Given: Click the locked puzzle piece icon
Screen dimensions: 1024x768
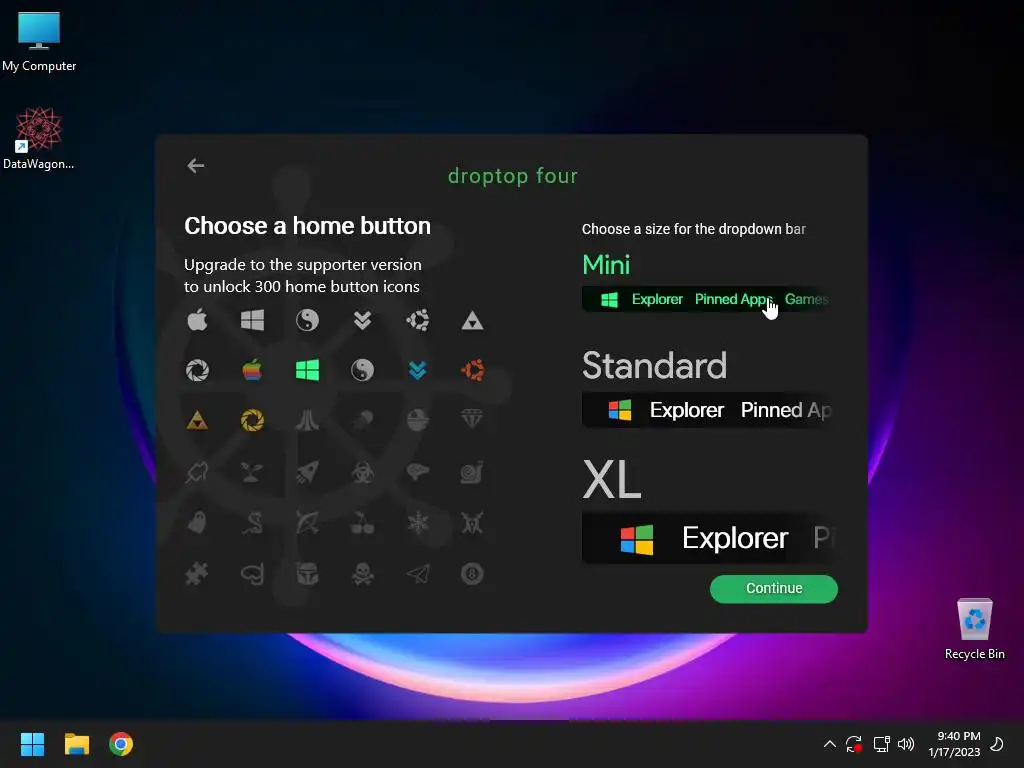Looking at the screenshot, I should click(197, 574).
